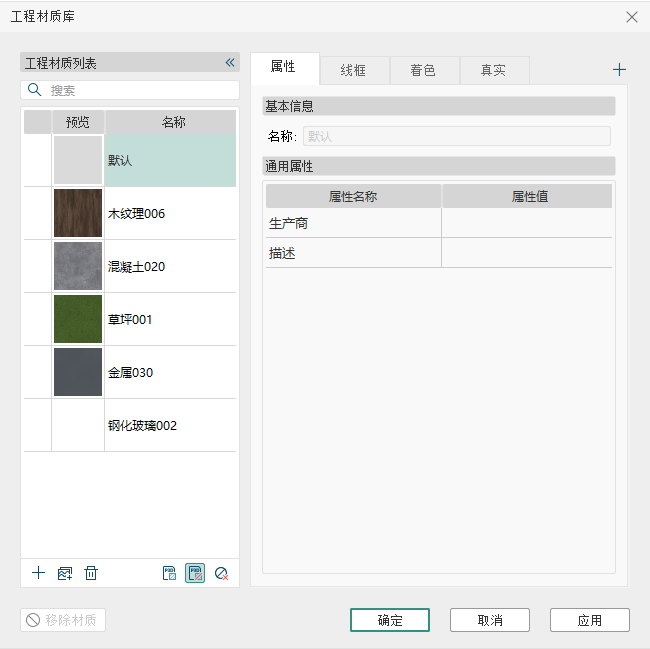Click the circle icon with red X

point(221,573)
